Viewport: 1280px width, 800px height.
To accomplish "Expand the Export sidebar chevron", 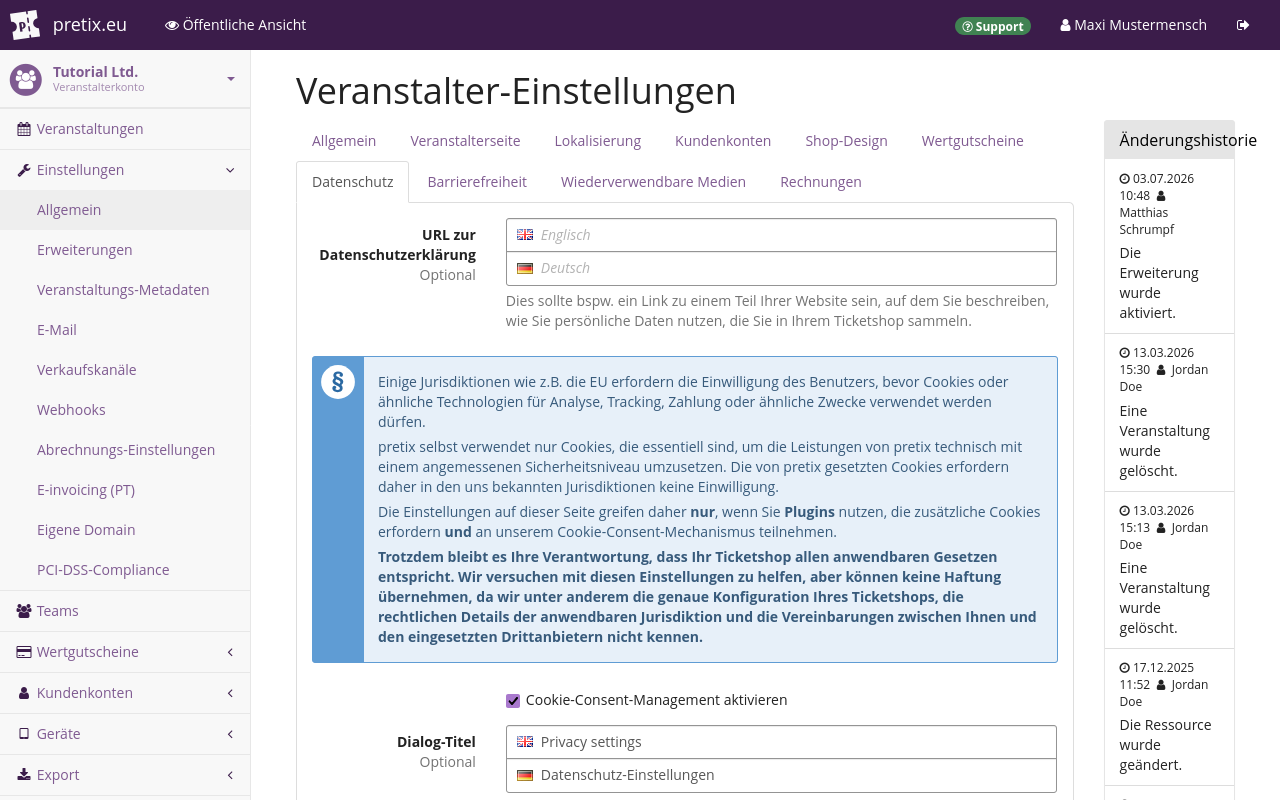I will click(230, 775).
